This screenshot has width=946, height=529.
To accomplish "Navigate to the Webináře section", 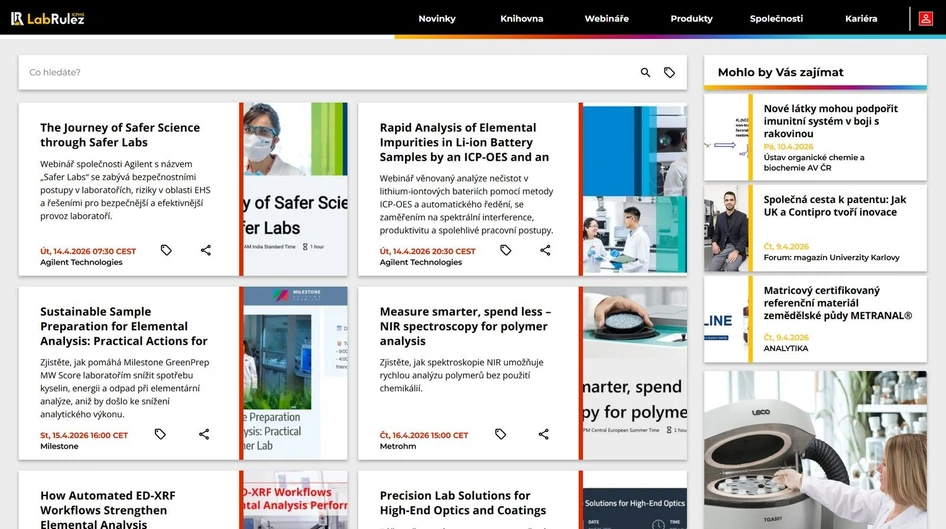I will 606,19.
